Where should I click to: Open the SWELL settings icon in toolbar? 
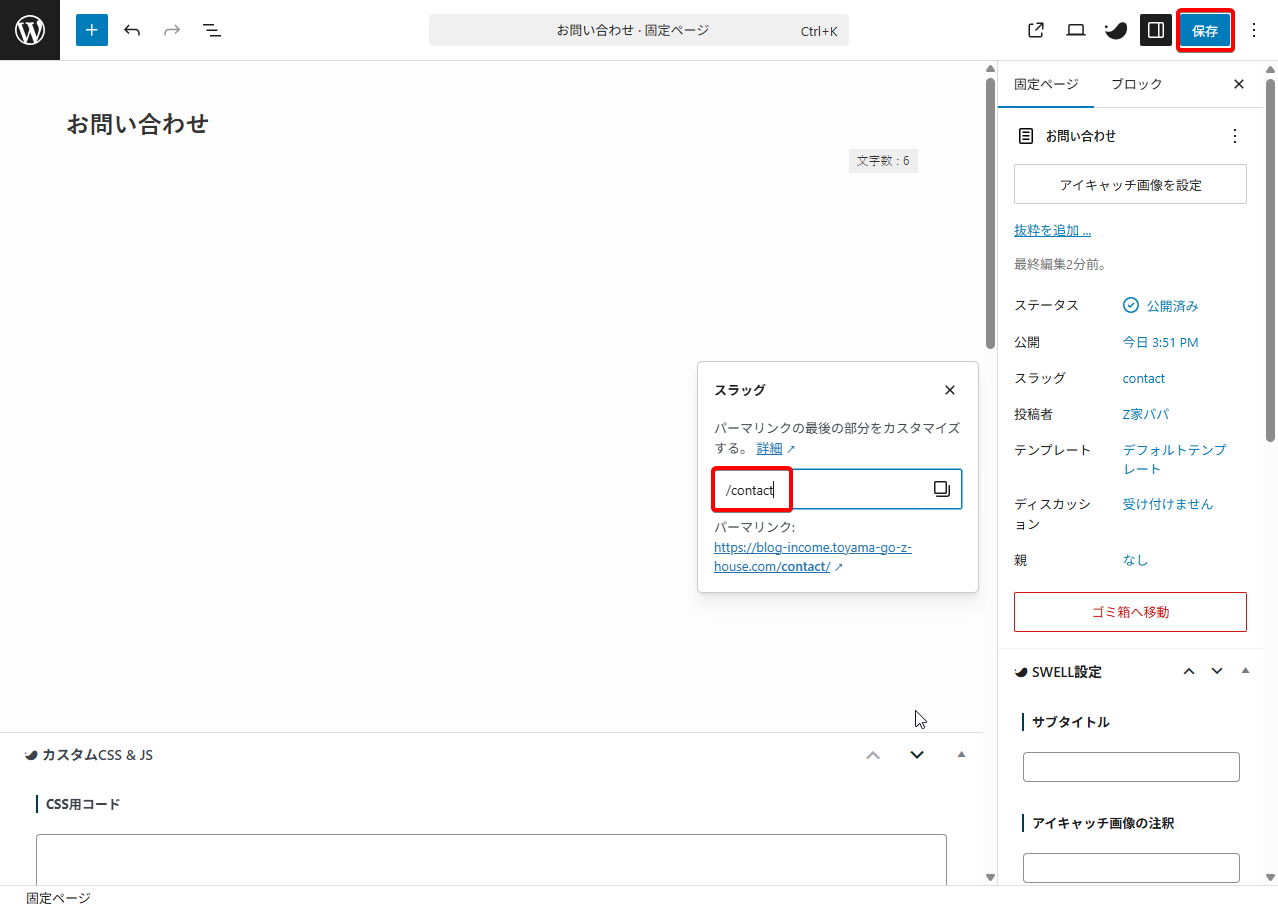pos(1116,30)
